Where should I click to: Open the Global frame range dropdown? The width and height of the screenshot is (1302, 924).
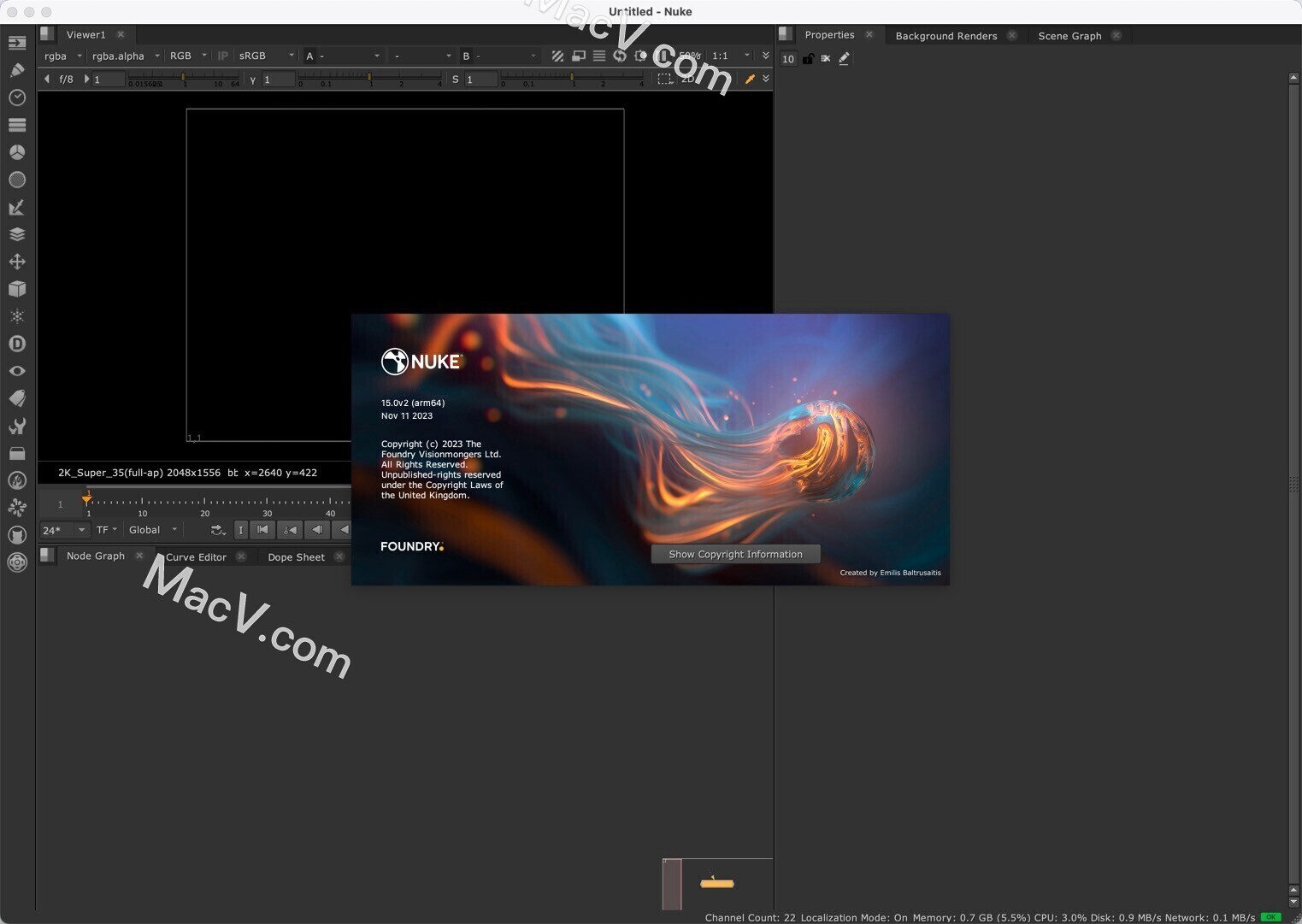click(x=153, y=530)
